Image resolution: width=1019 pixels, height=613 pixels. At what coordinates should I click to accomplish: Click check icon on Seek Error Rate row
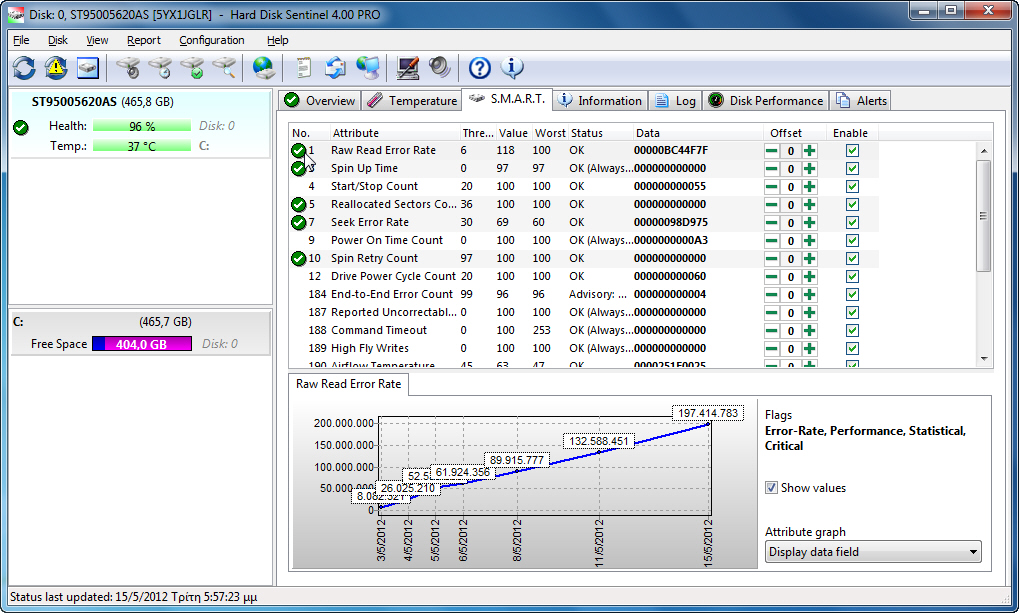click(298, 222)
